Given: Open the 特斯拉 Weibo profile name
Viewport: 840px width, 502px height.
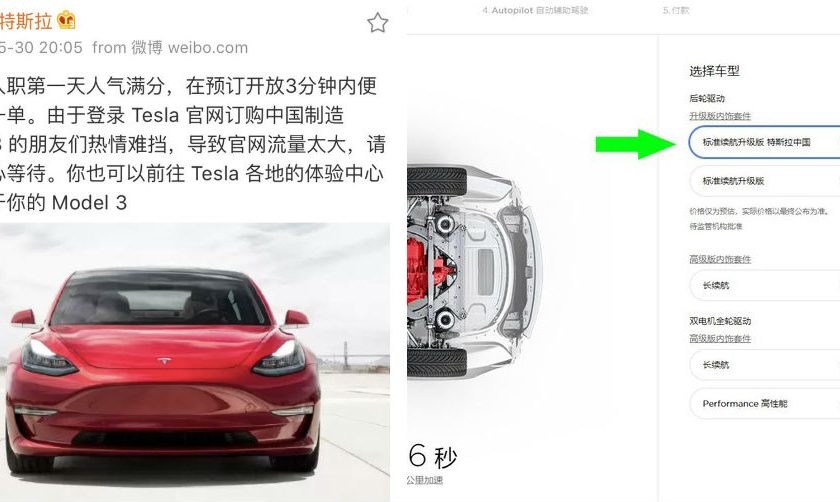Looking at the screenshot, I should [x=26, y=21].
